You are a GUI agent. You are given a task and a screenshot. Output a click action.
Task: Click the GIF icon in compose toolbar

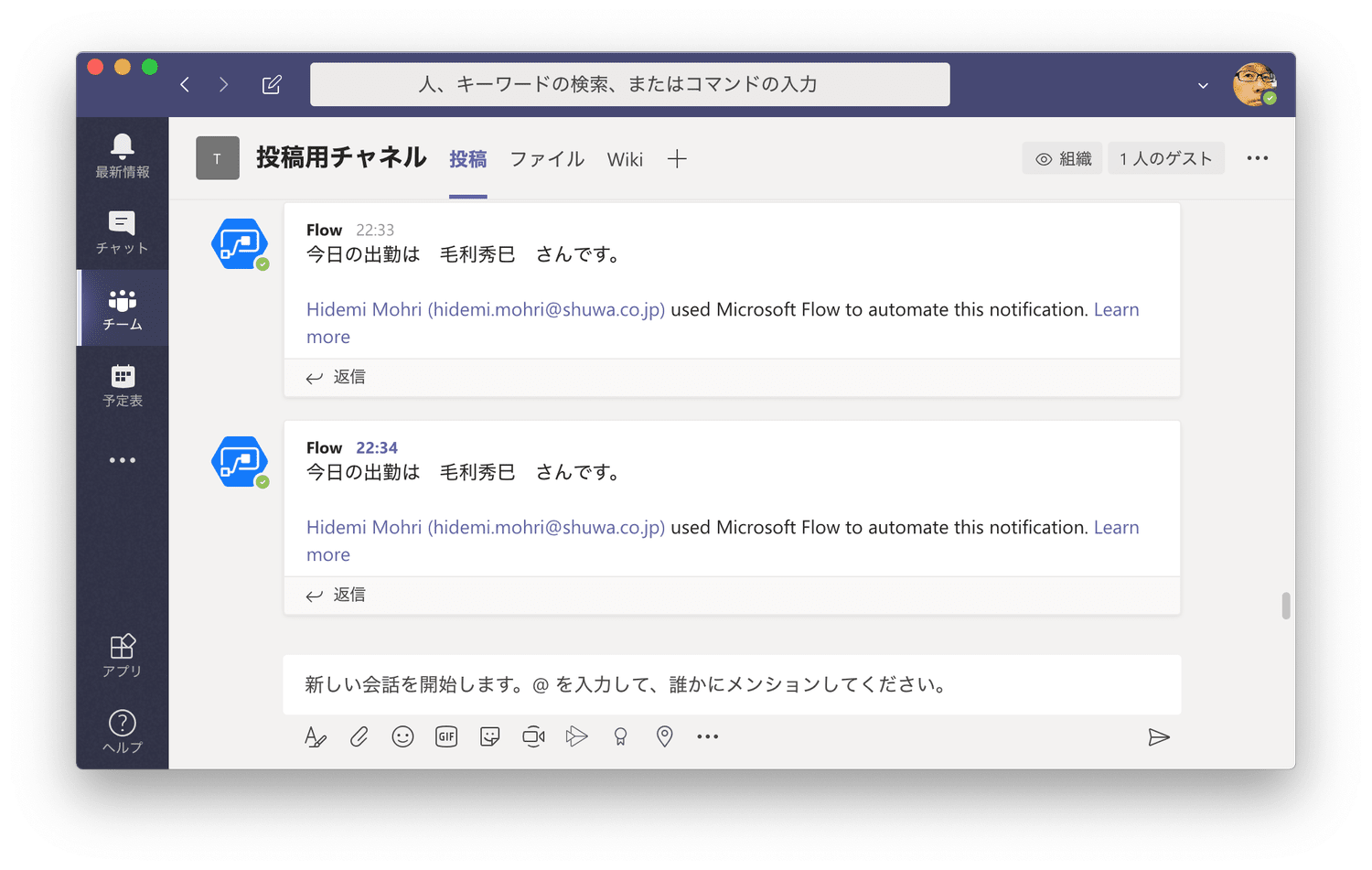tap(446, 736)
